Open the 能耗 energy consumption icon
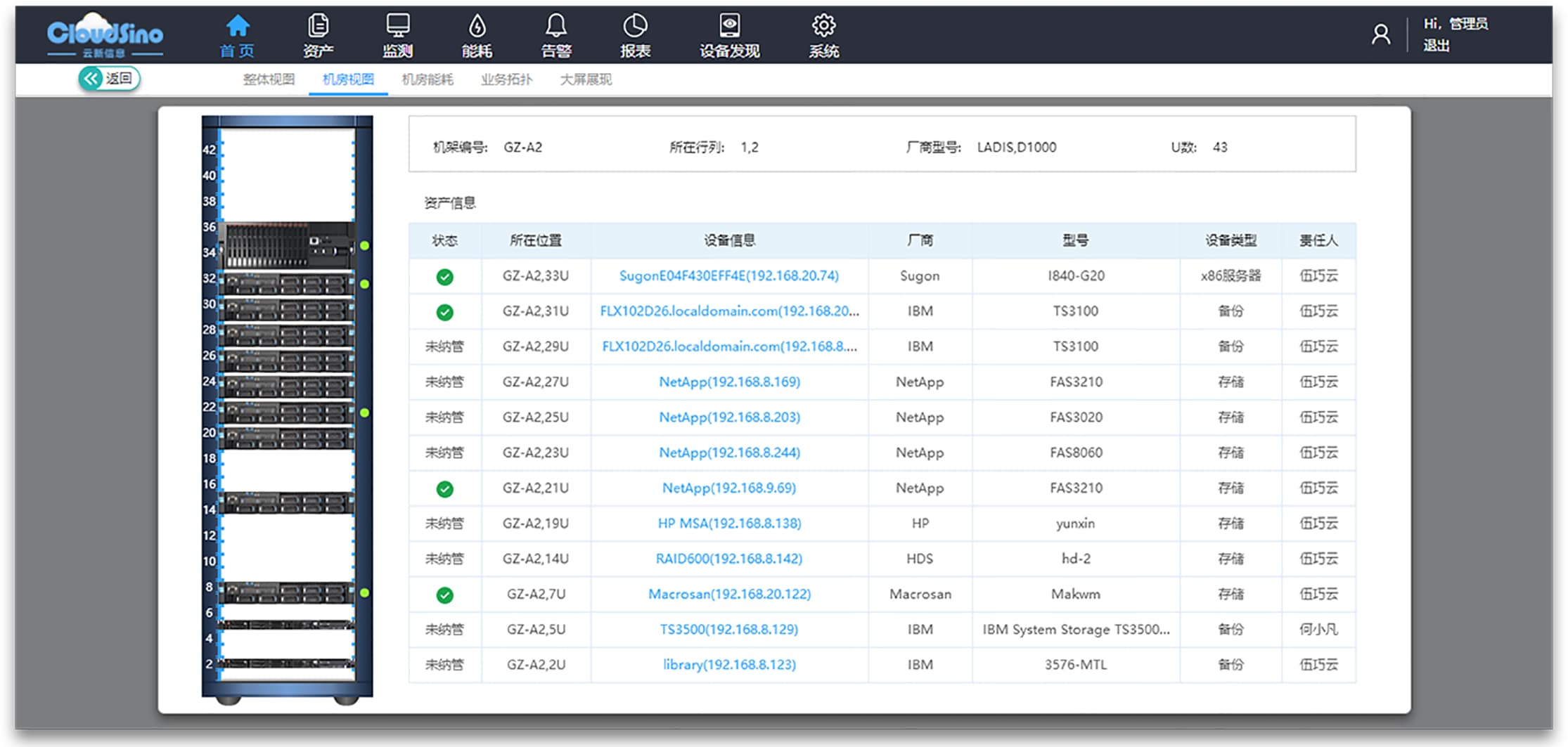The image size is (1568, 747). (x=477, y=27)
